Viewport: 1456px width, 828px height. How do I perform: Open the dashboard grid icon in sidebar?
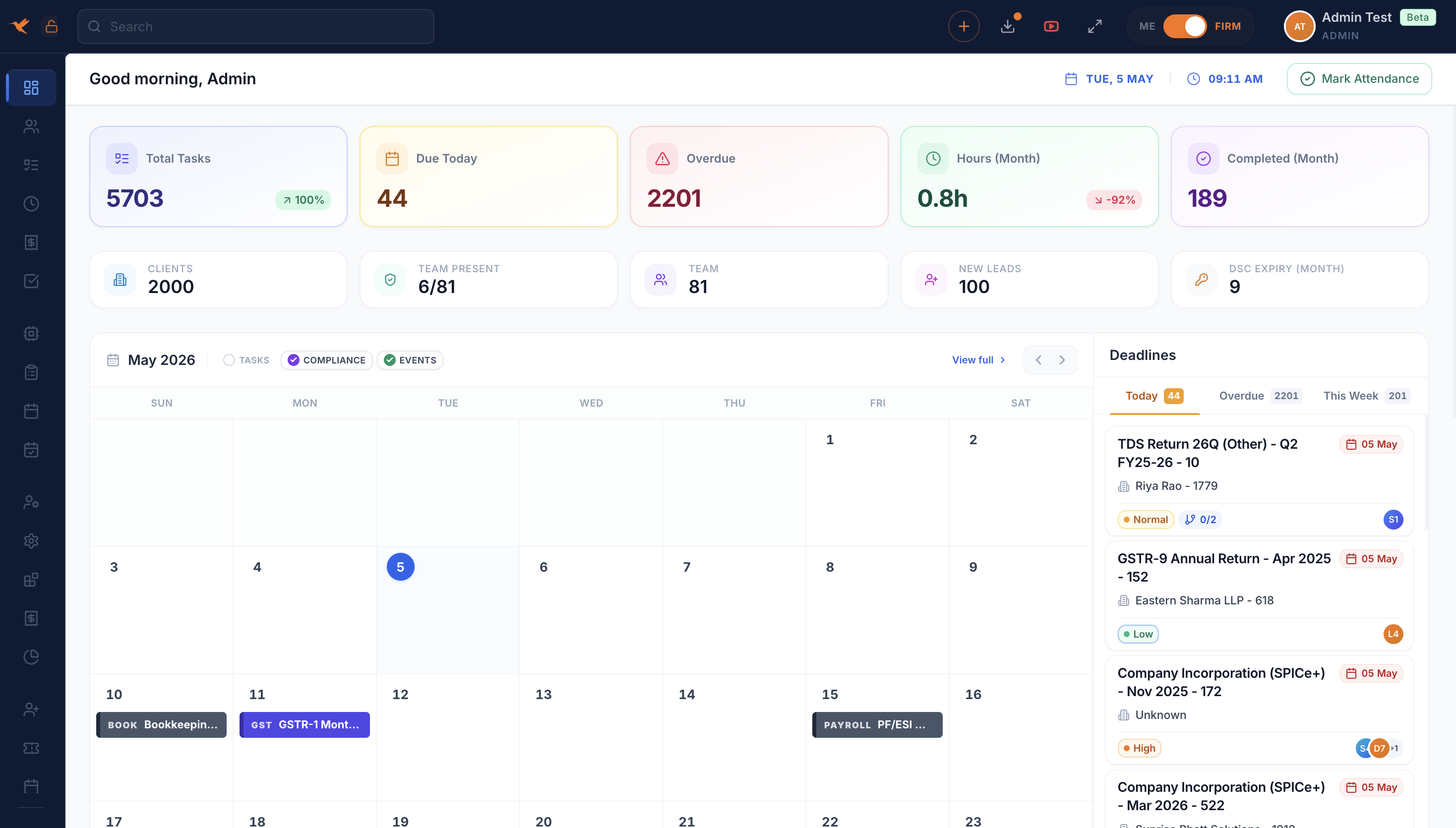click(x=31, y=88)
